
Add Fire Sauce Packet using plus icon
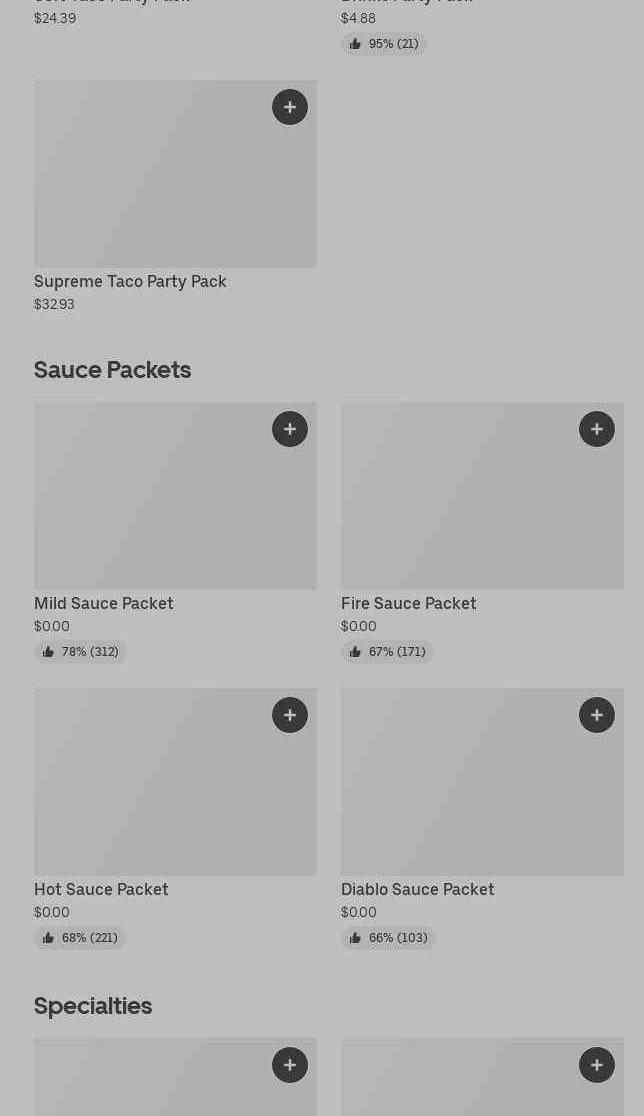point(597,429)
